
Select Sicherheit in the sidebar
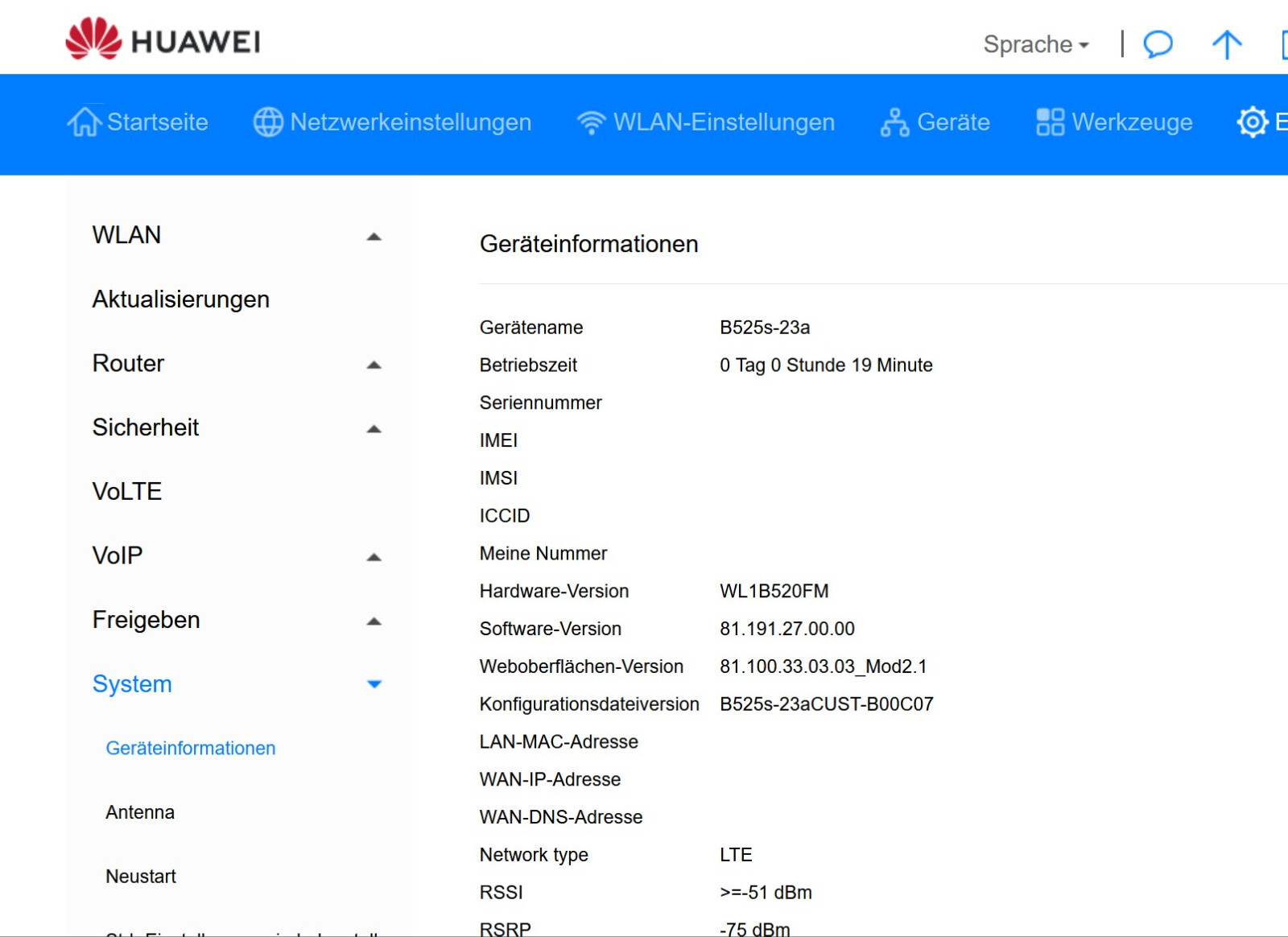(x=145, y=427)
